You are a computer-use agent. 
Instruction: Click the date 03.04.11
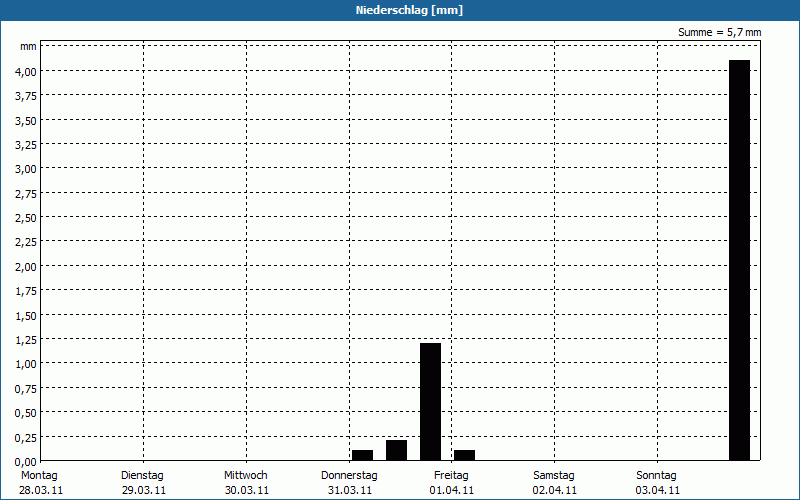tap(658, 491)
